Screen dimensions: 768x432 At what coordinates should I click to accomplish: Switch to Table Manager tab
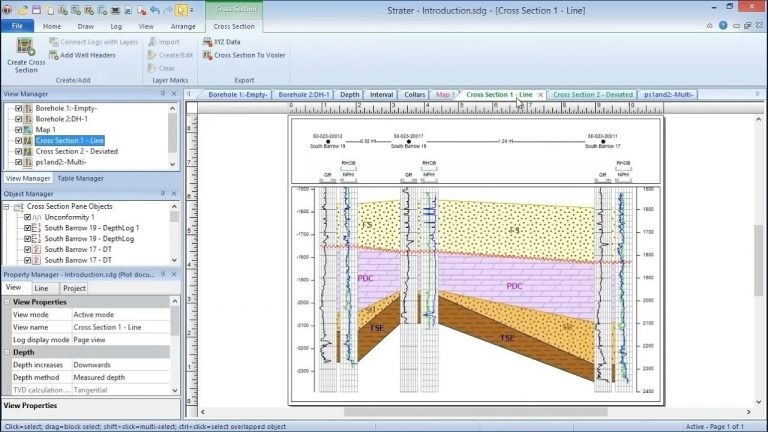pos(80,178)
